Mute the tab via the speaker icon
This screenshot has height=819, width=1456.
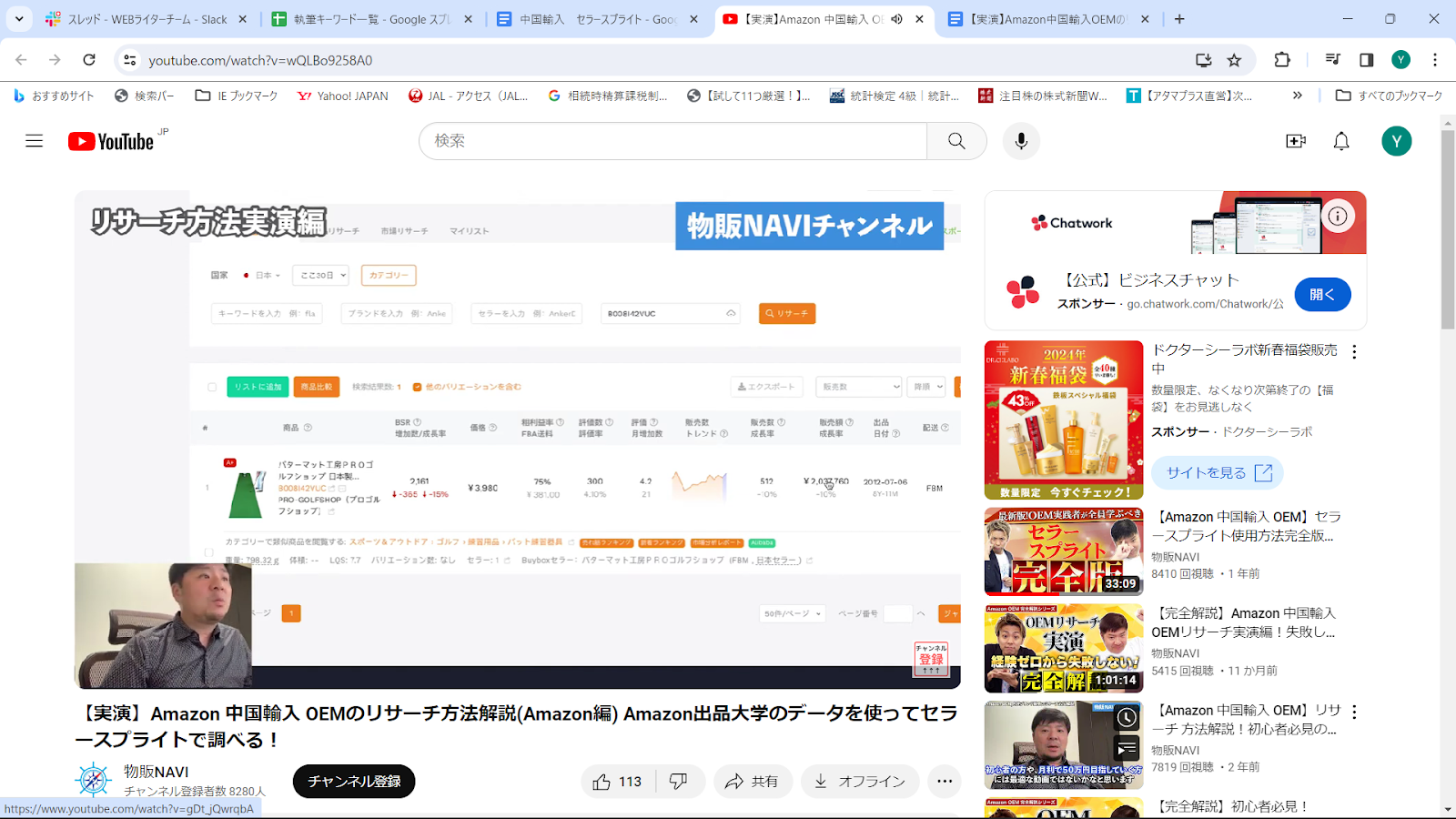coord(897,19)
